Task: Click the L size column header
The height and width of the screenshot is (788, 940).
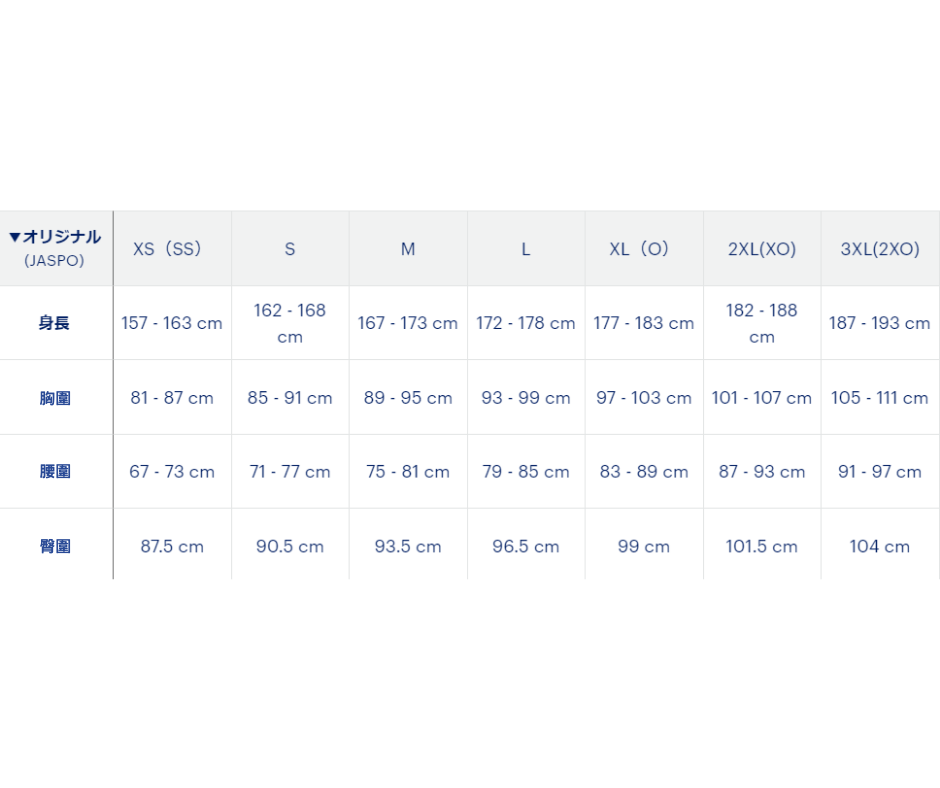Action: (526, 249)
